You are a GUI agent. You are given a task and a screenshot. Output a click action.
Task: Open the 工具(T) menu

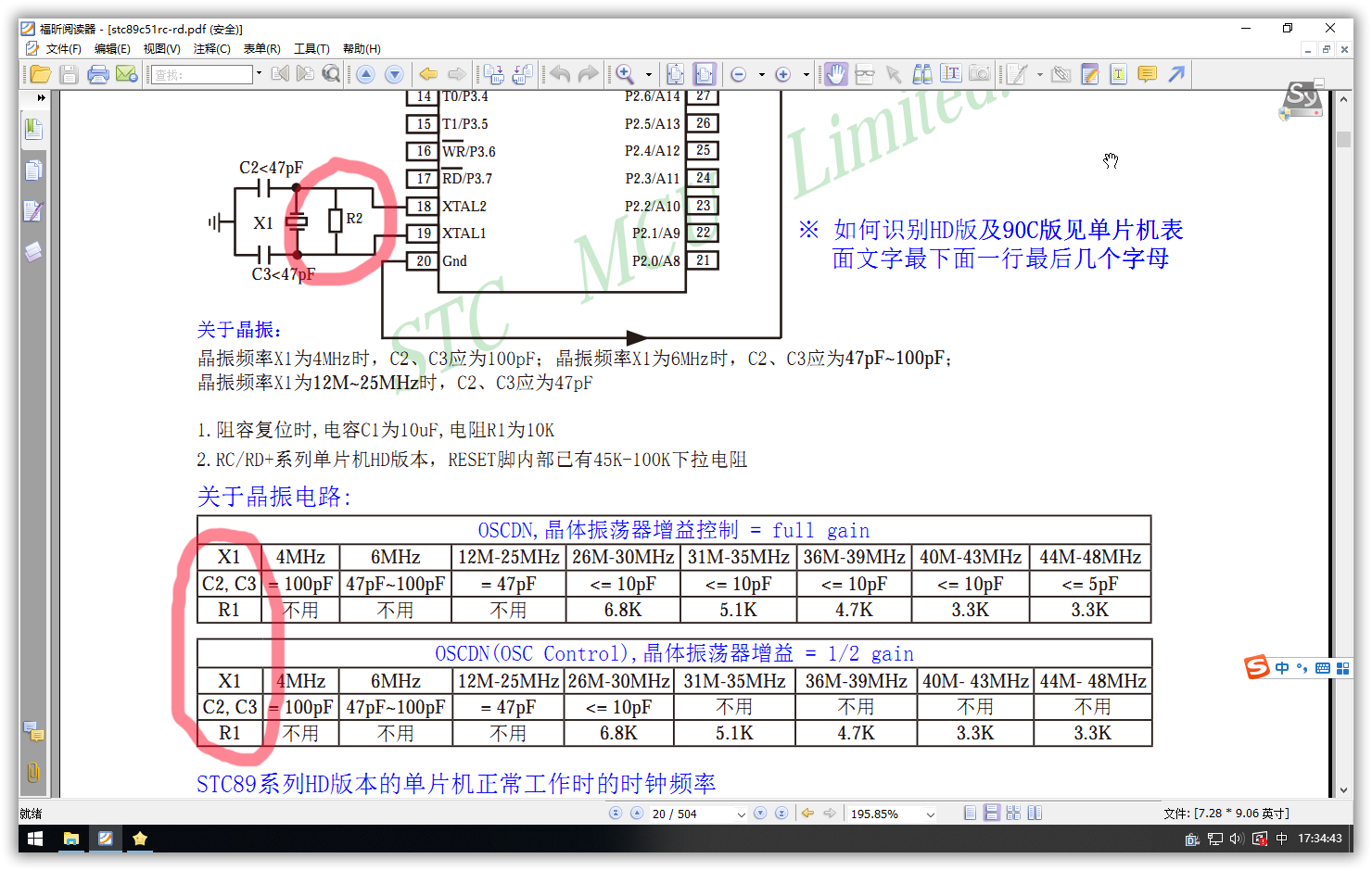pyautogui.click(x=311, y=49)
